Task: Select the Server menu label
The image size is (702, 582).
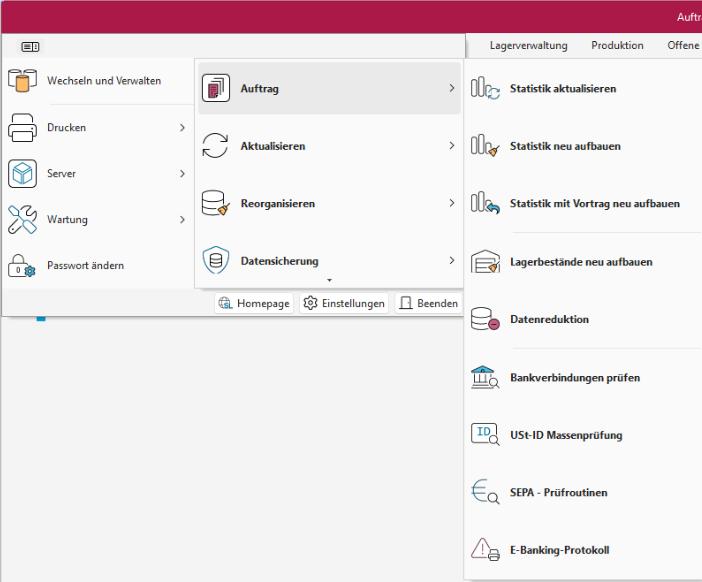Action: [61, 173]
